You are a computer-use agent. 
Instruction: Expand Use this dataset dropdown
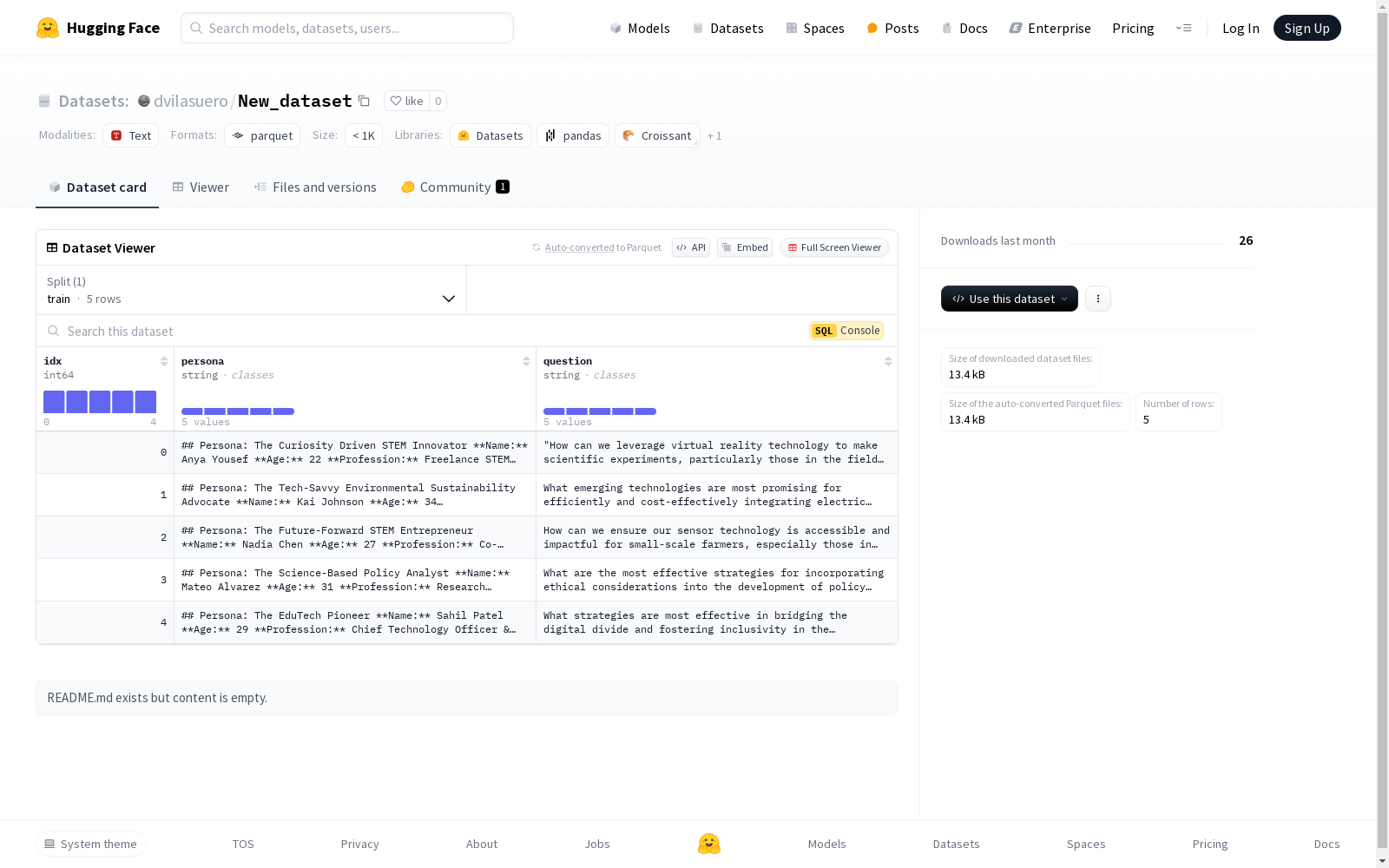click(1010, 299)
